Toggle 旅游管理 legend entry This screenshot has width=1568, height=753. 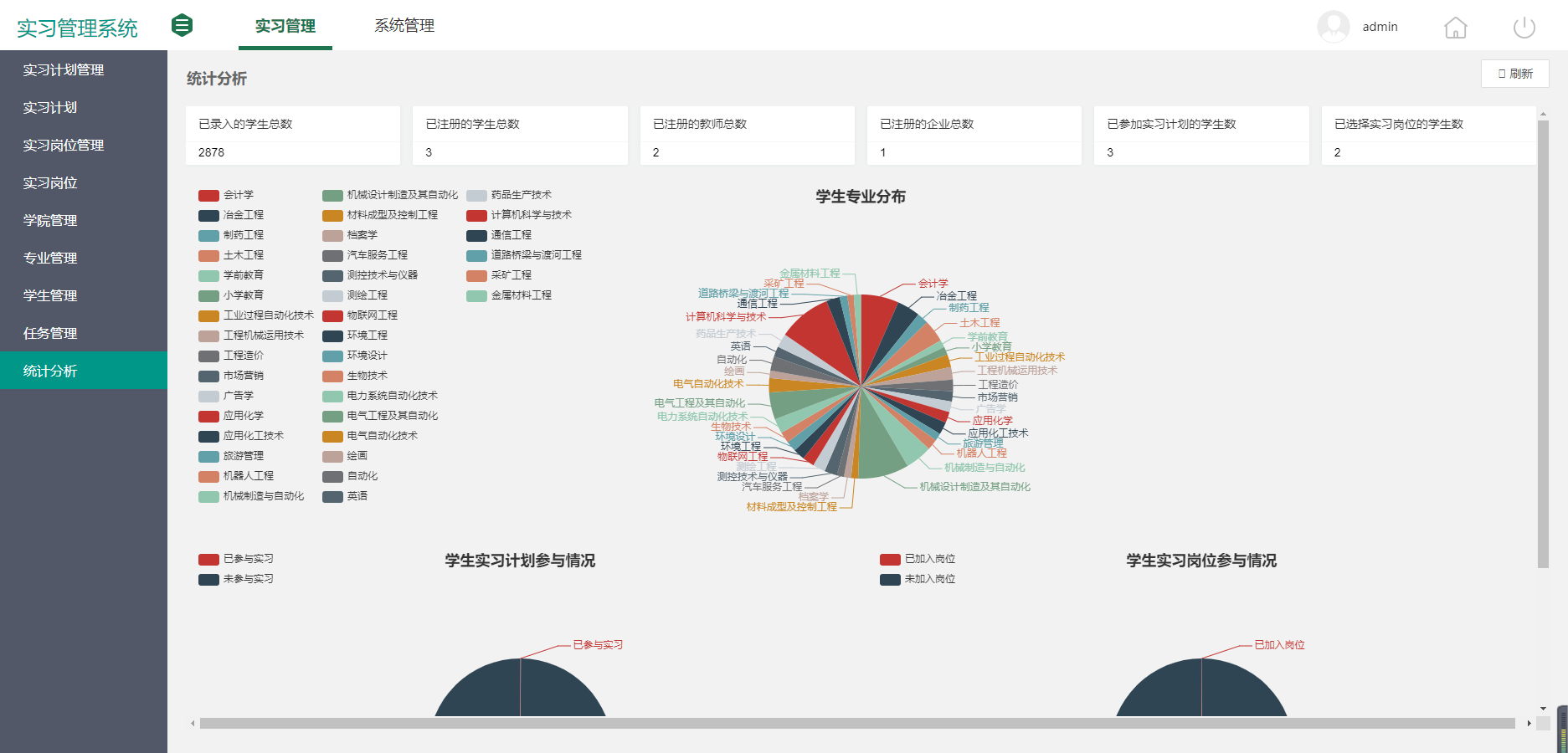click(231, 456)
